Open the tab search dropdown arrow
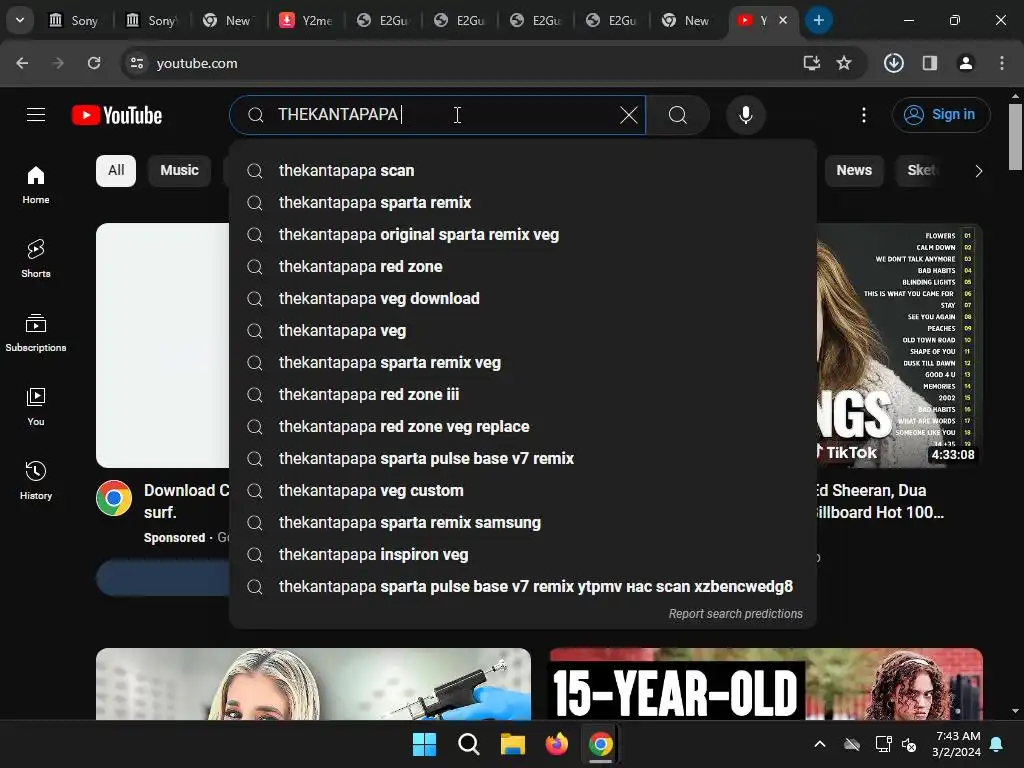 pyautogui.click(x=20, y=20)
